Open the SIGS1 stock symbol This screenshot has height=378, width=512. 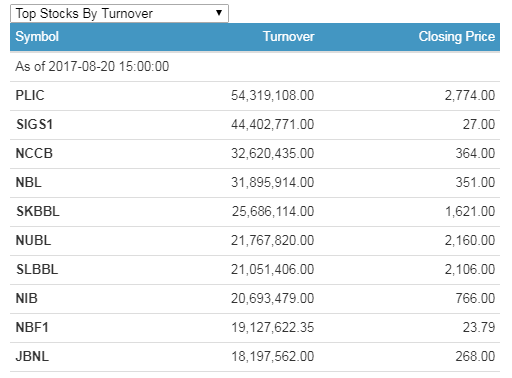pyautogui.click(x=34, y=124)
